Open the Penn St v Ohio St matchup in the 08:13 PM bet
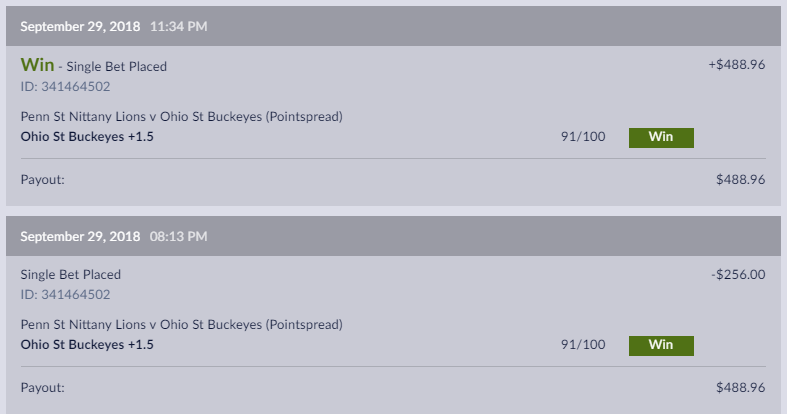The height and width of the screenshot is (414, 787). pos(181,325)
